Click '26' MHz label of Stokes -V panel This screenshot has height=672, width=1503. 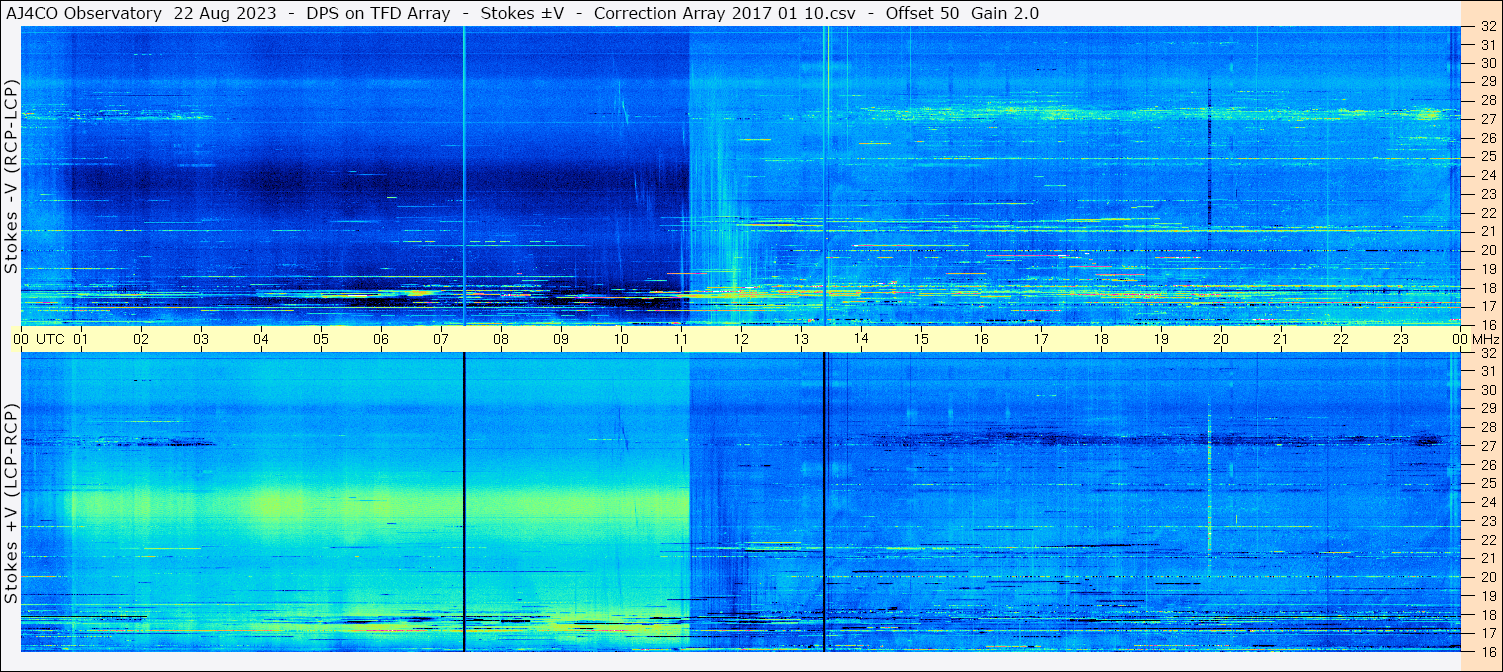[1487, 138]
